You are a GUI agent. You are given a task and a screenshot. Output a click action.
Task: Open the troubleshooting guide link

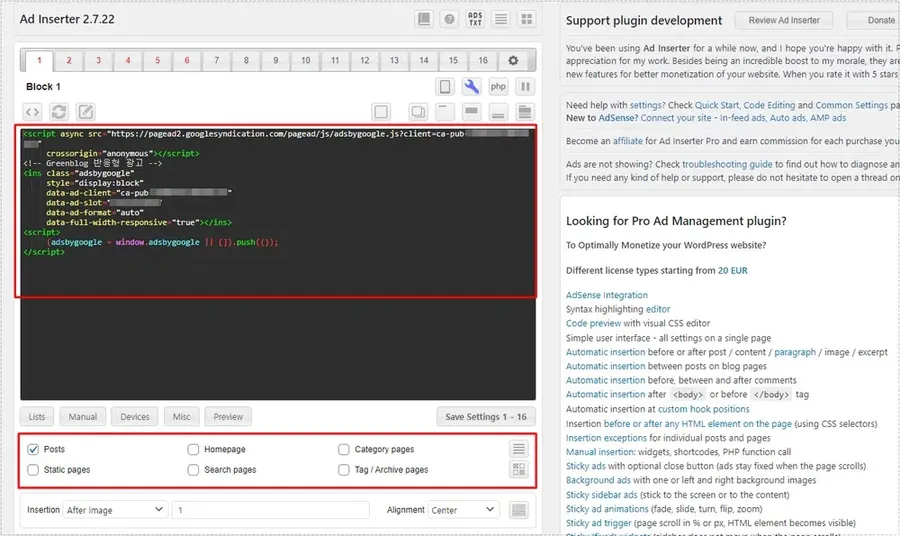point(727,164)
